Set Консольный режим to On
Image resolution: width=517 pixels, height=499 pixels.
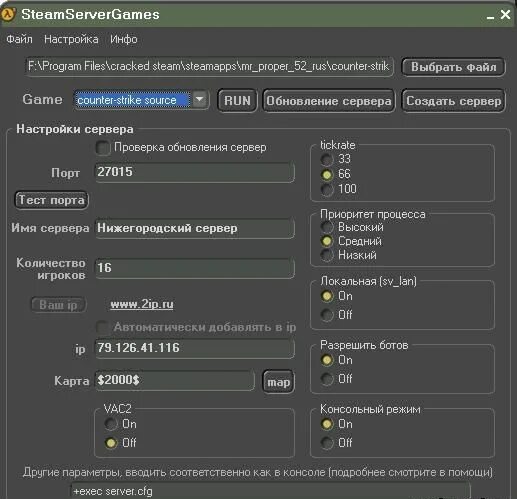[327, 424]
